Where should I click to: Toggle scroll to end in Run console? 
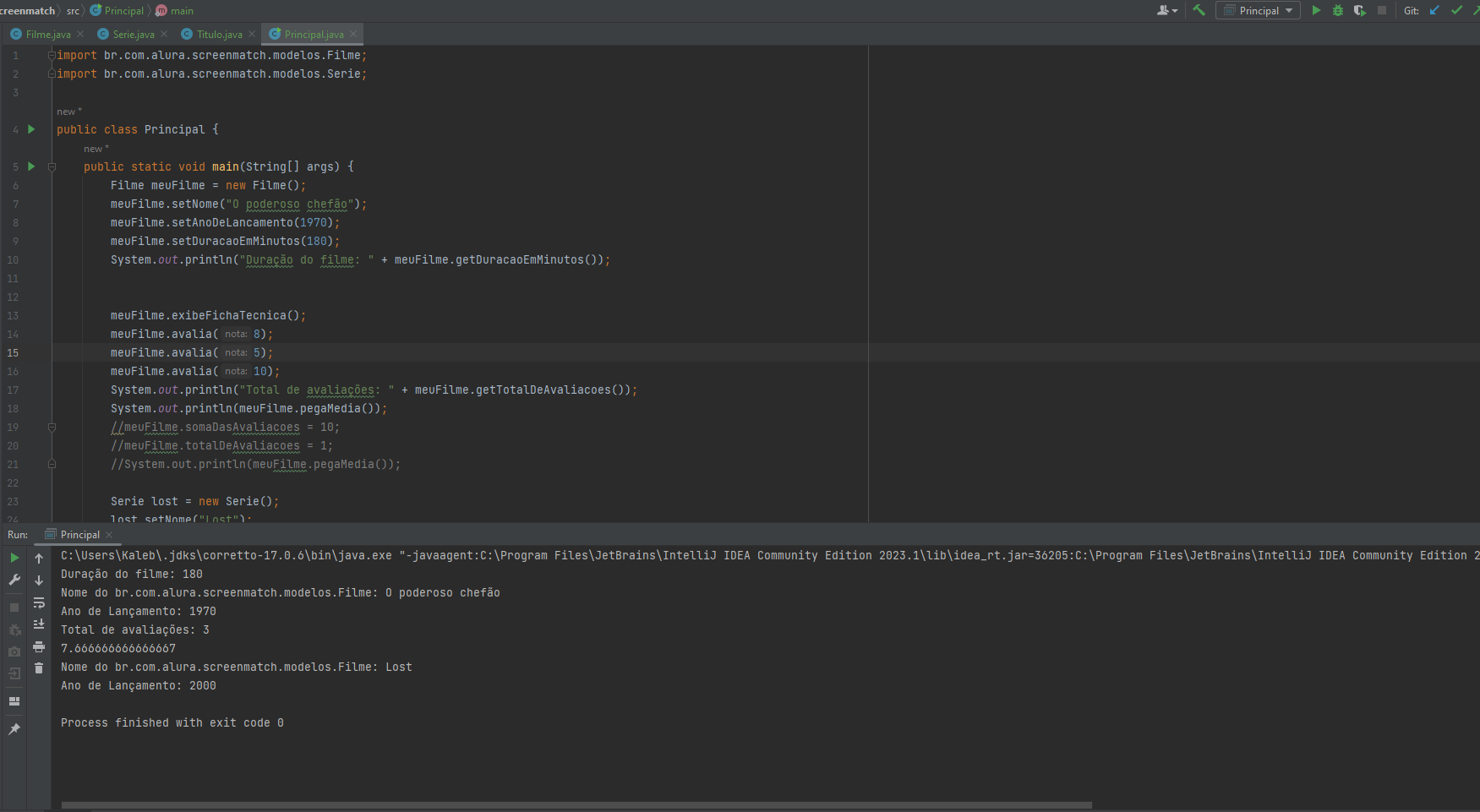coord(39,624)
